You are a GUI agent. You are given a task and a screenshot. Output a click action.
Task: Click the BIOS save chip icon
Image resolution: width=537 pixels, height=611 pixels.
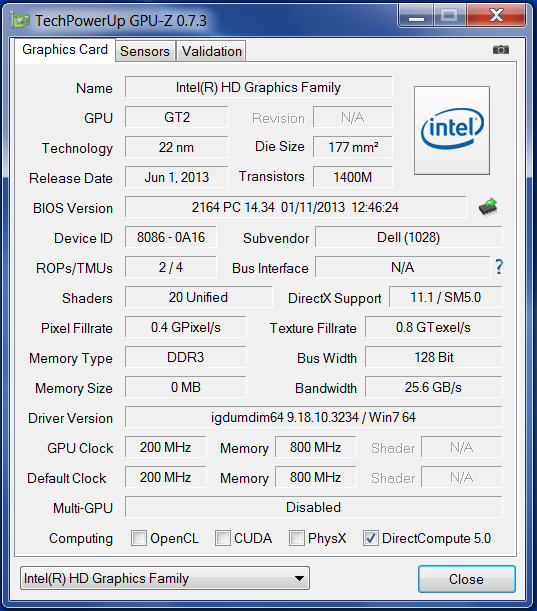point(488,207)
